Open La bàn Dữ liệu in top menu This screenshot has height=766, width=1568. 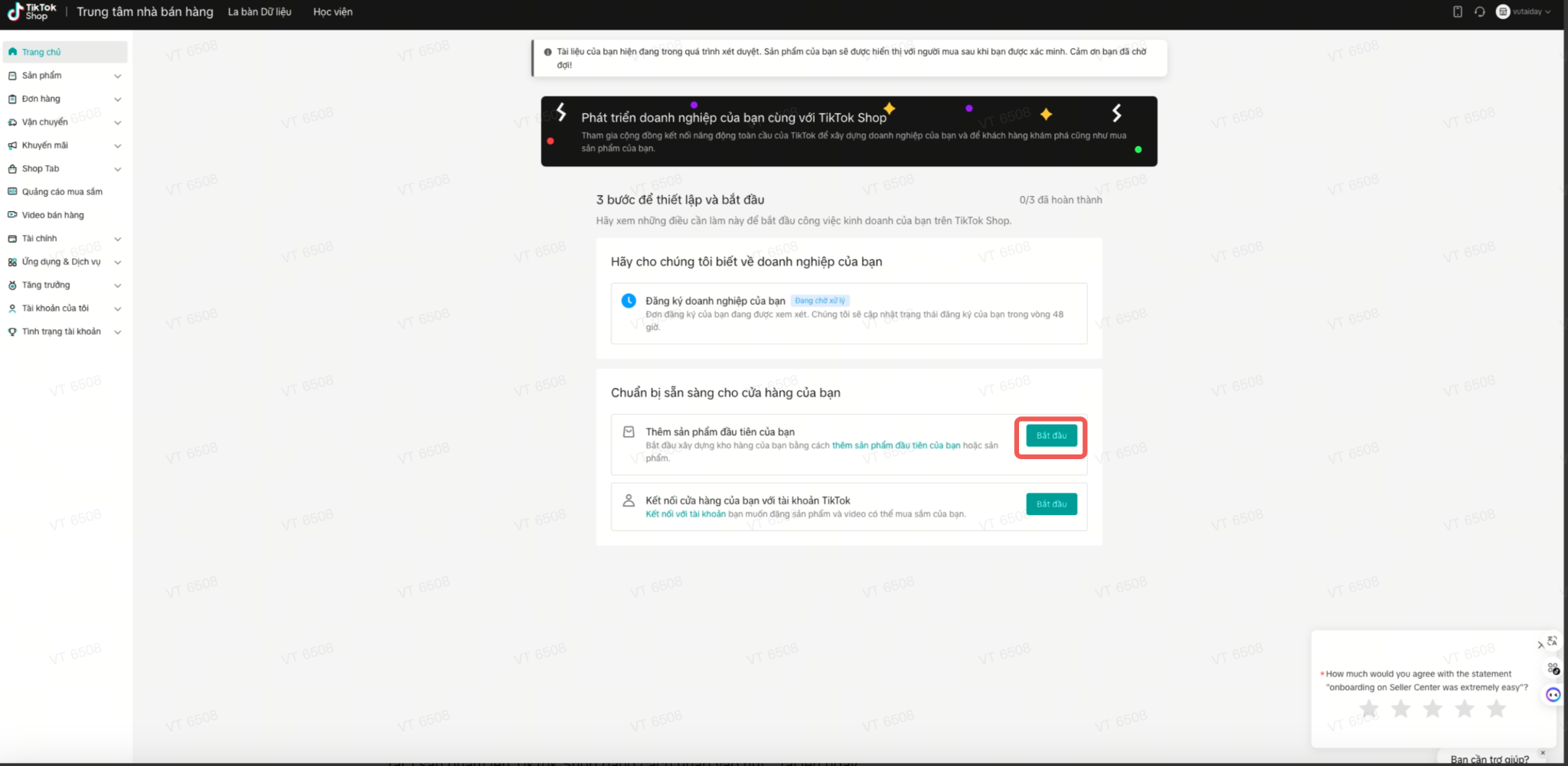point(260,11)
